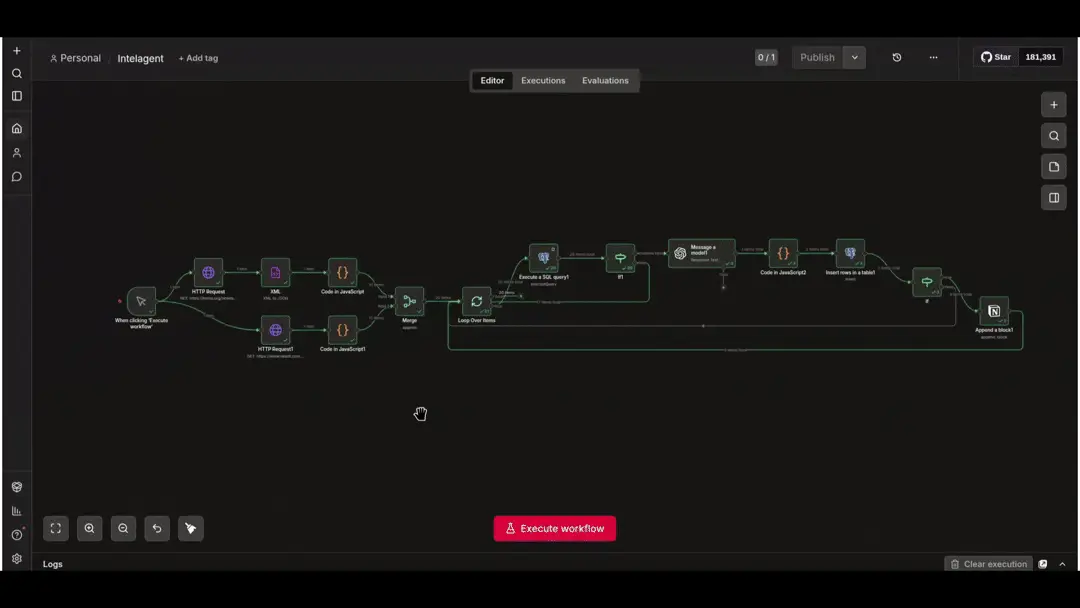This screenshot has width=1080, height=608.
Task: Click the 0 / 1 counter badge
Action: (766, 57)
